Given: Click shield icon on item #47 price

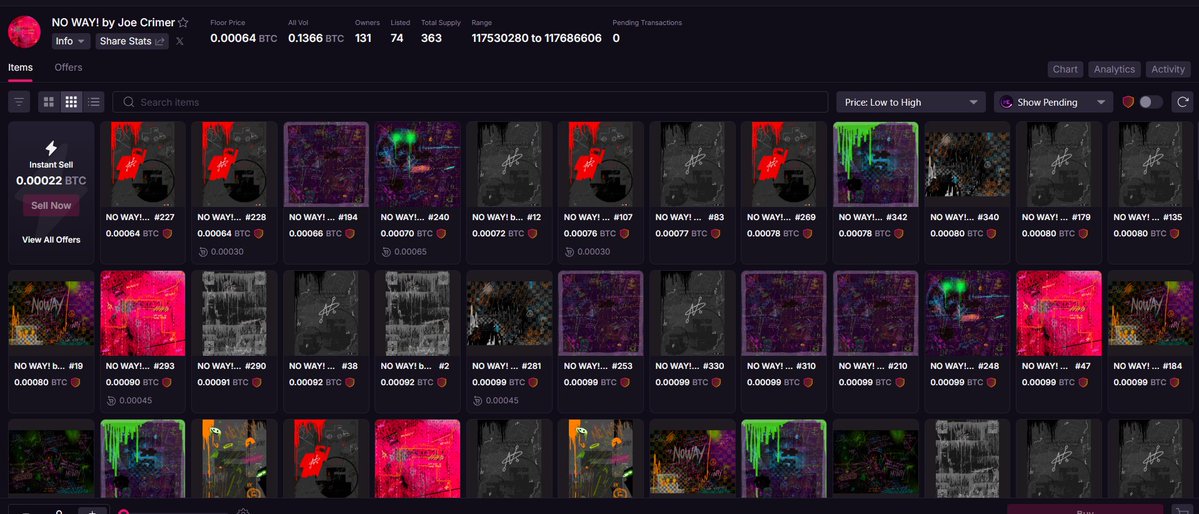Looking at the screenshot, I should tap(1083, 382).
